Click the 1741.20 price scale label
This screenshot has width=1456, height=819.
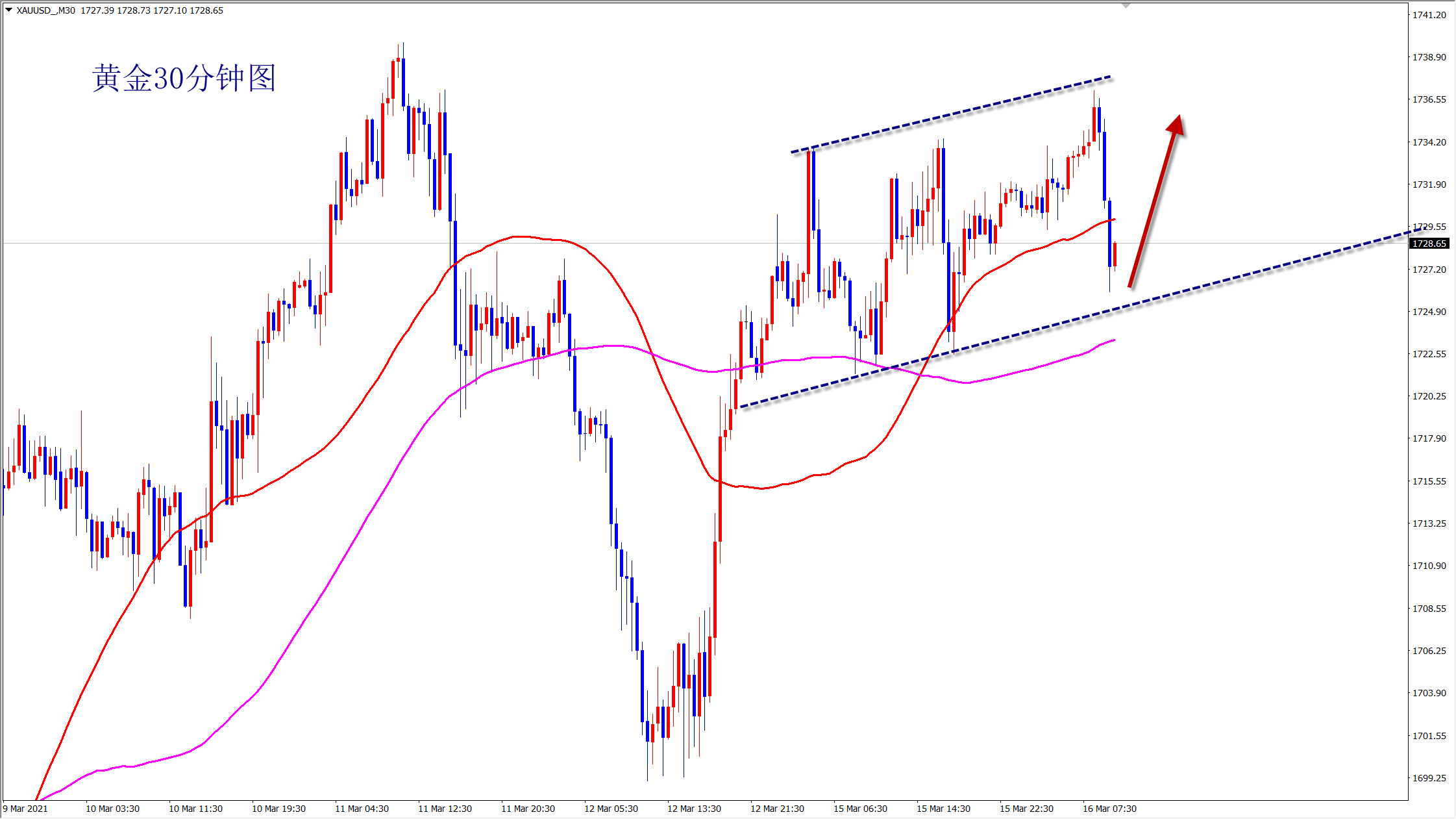coord(1429,15)
